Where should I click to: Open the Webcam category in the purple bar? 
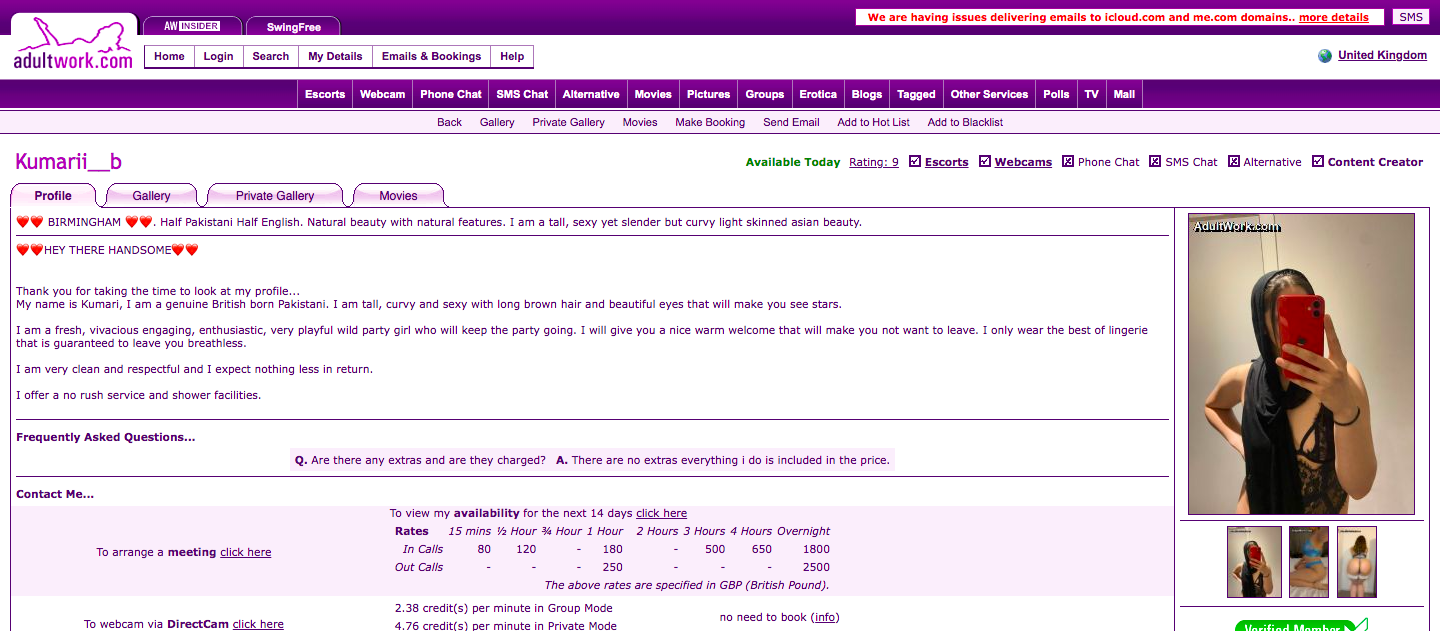pyautogui.click(x=382, y=94)
